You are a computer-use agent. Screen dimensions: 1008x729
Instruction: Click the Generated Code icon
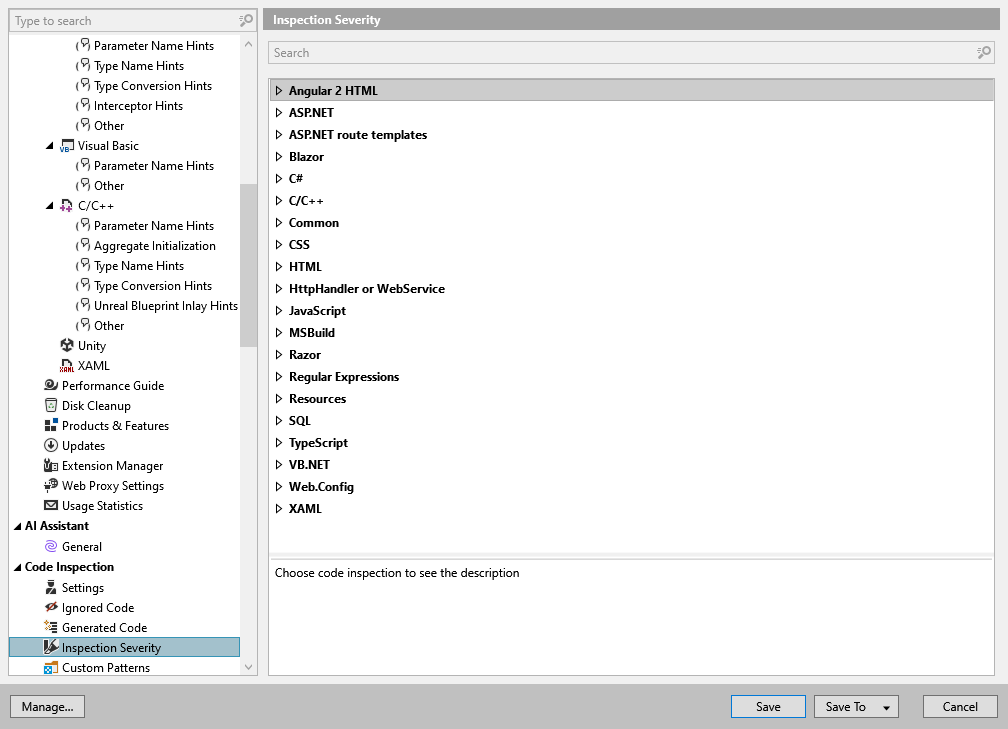click(x=51, y=627)
